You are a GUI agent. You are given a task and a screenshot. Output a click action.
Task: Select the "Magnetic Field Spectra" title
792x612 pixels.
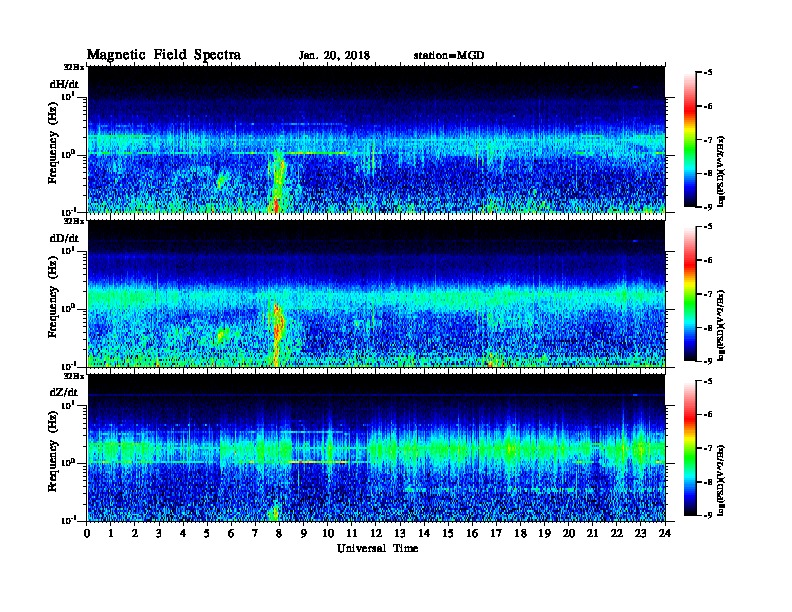point(164,55)
